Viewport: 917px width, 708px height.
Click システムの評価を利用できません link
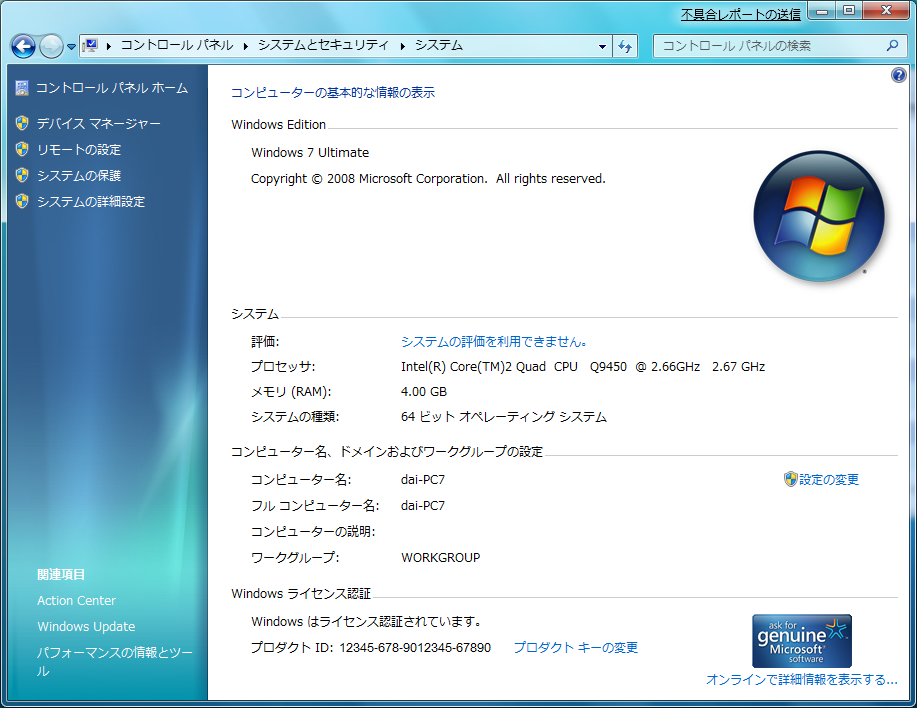494,341
